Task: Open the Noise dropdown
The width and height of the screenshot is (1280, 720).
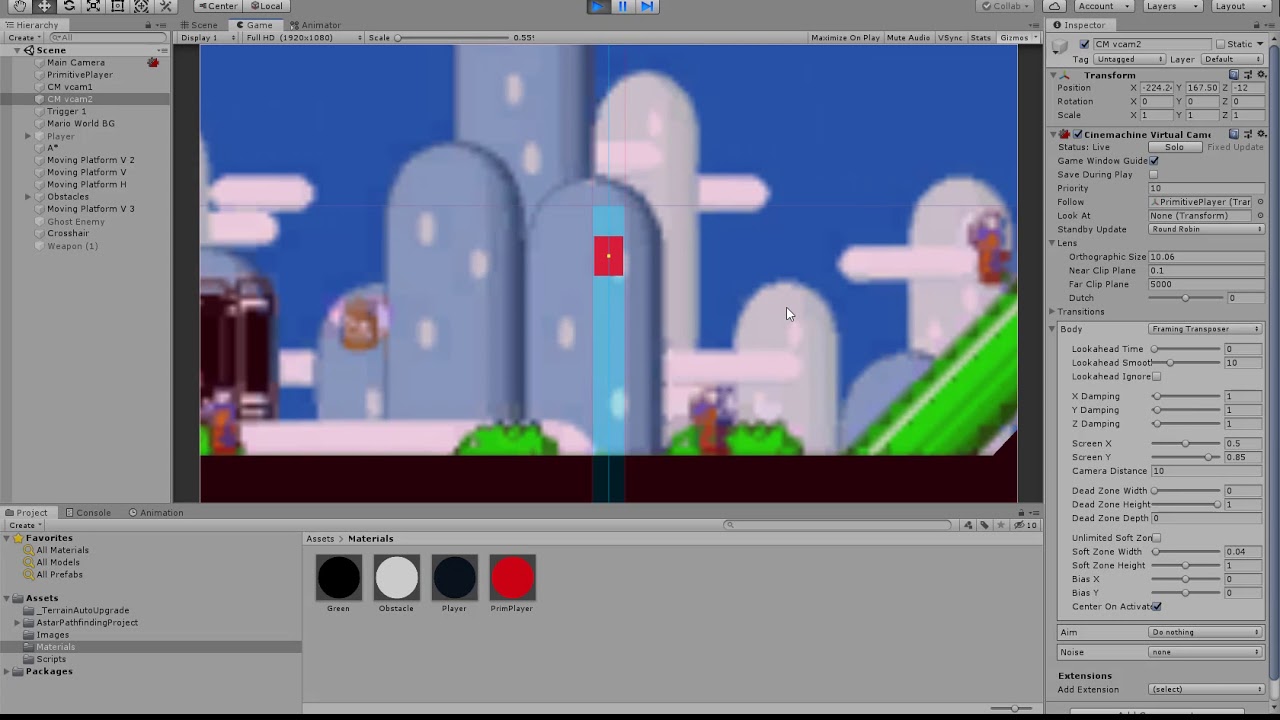Action: [x=1206, y=652]
